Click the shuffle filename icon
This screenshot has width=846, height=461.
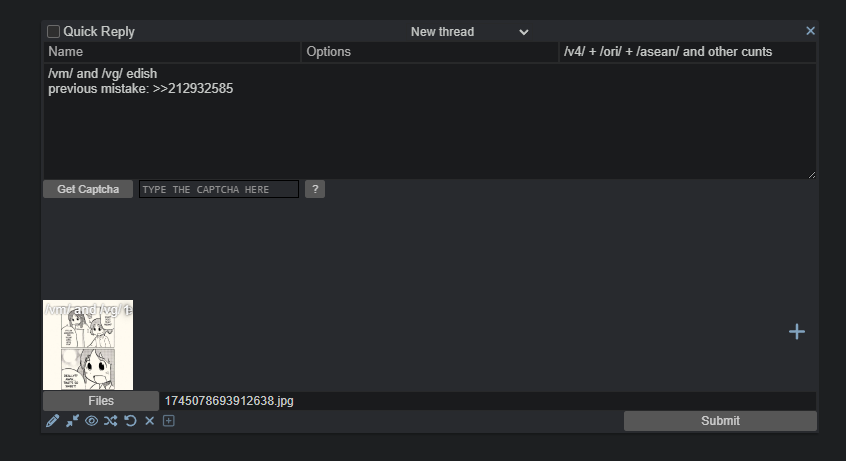(x=111, y=421)
